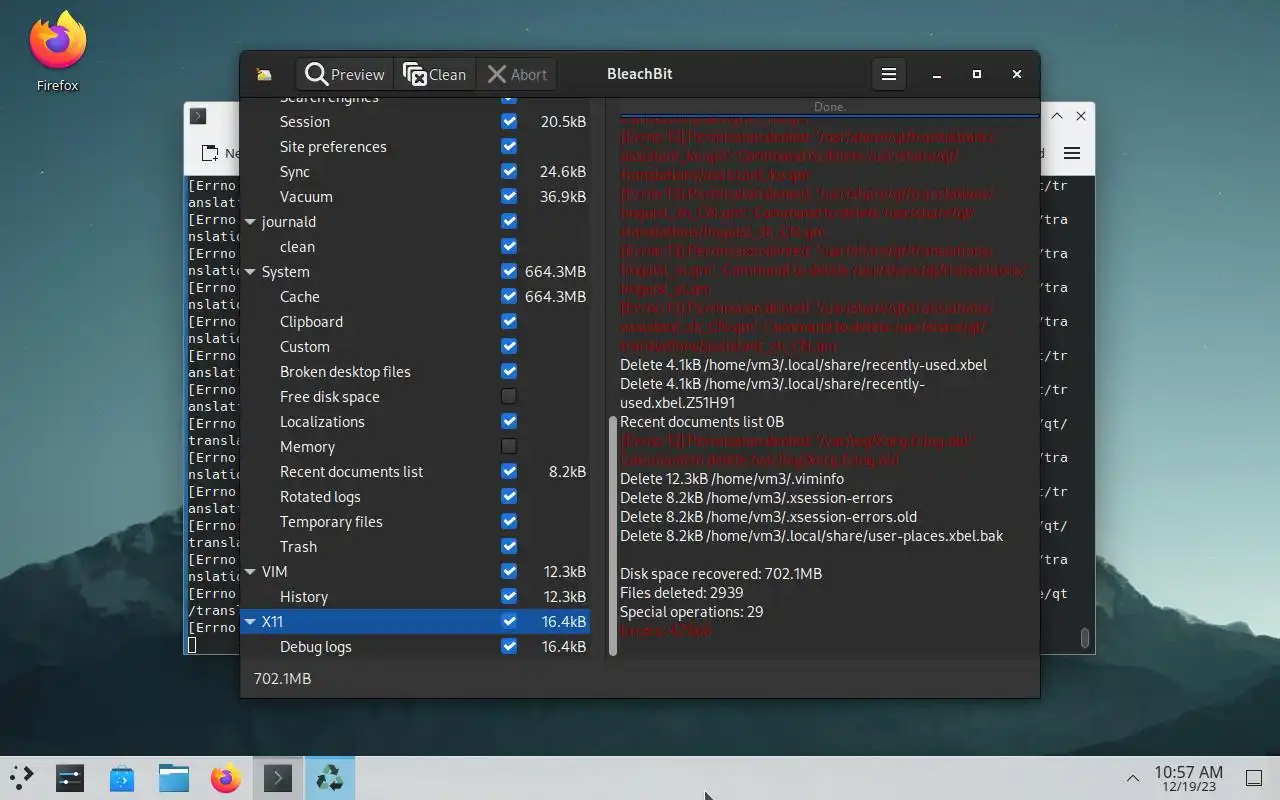This screenshot has height=800, width=1280.
Task: Click the 'Files deleted: 2939' line
Action: [x=682, y=593]
